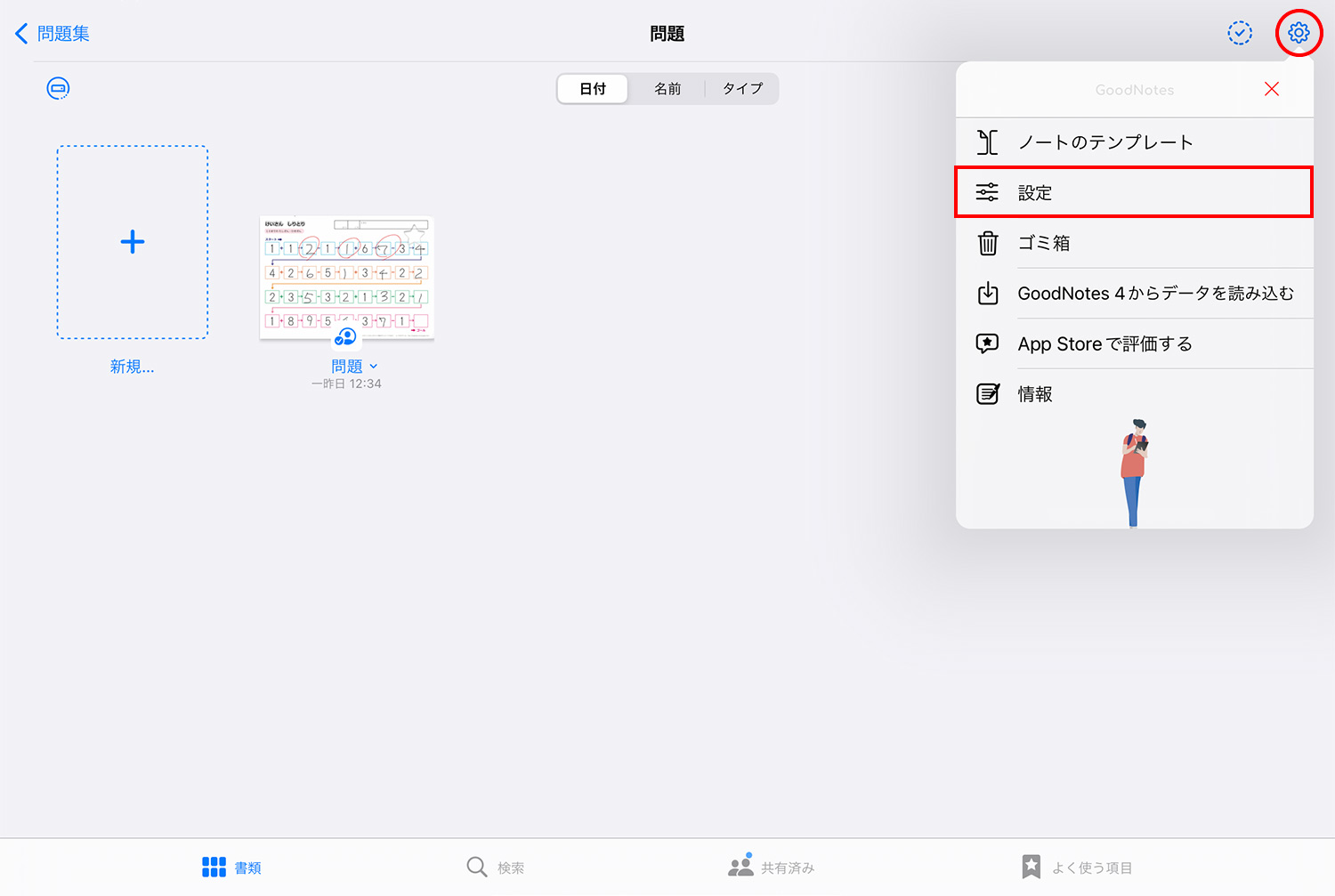Open 共有済み tab in bottom bar

pos(771,866)
